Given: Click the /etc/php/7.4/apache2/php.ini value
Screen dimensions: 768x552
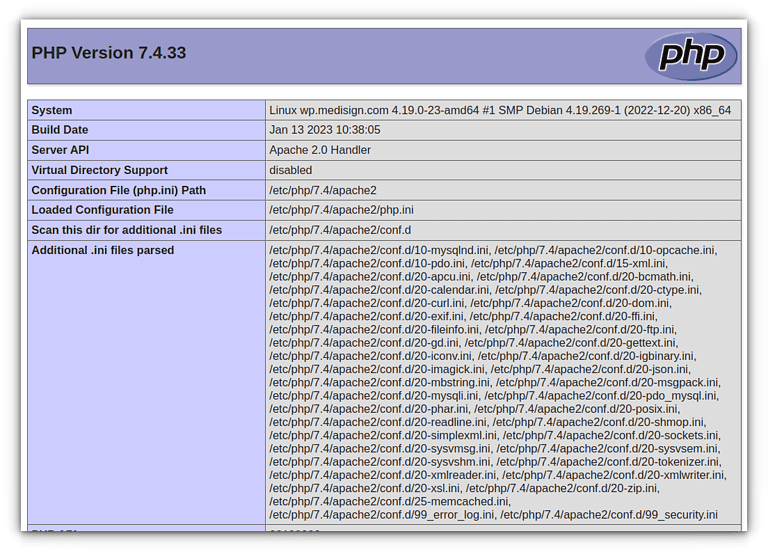Looking at the screenshot, I should 341,210.
